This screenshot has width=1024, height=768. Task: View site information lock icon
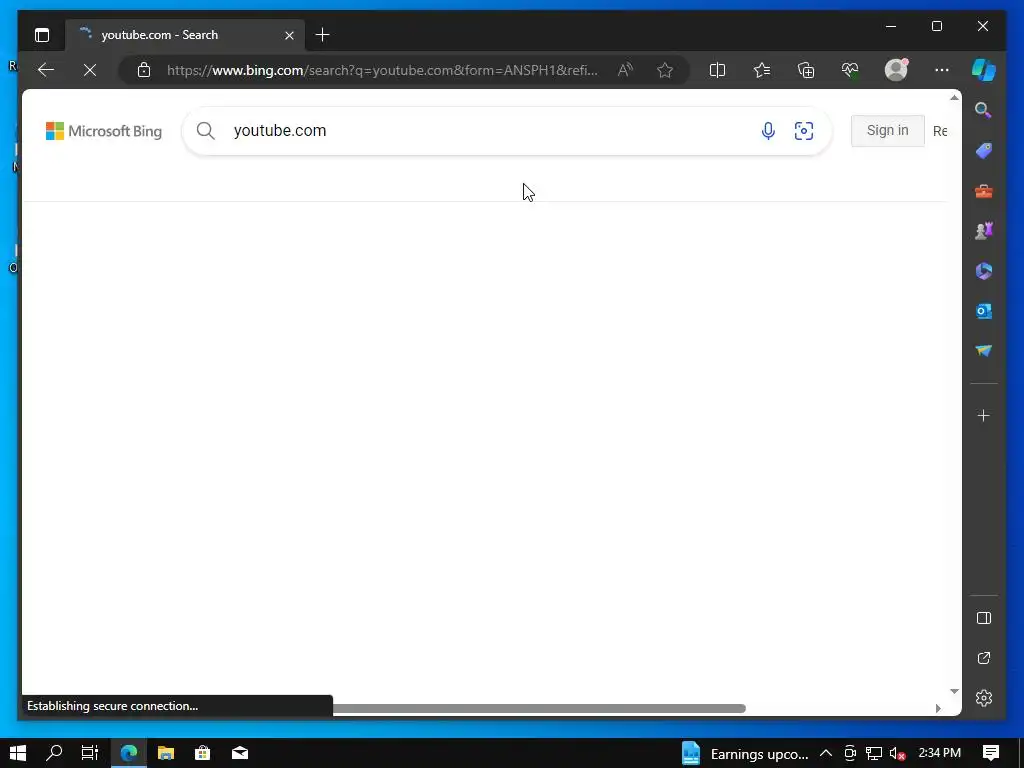144,70
